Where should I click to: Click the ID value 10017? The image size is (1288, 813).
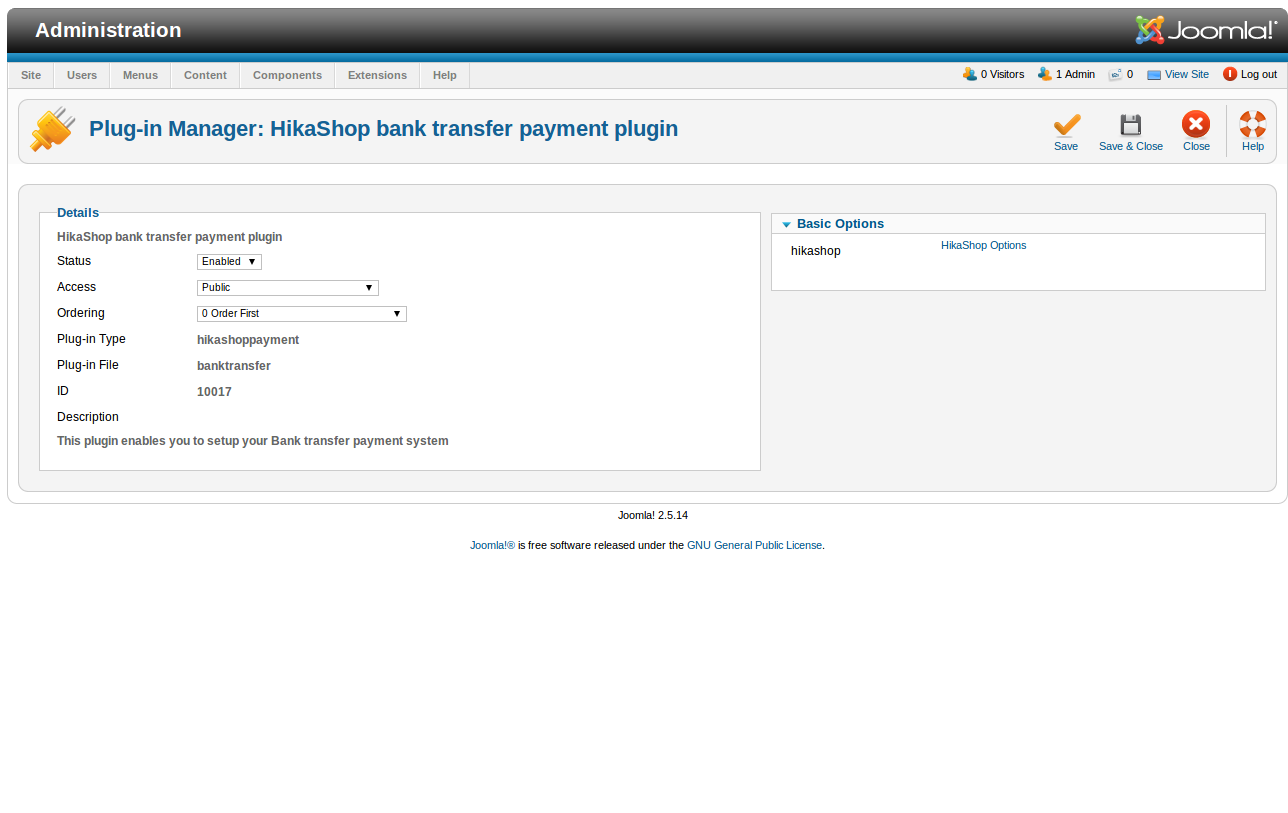pyautogui.click(x=214, y=392)
